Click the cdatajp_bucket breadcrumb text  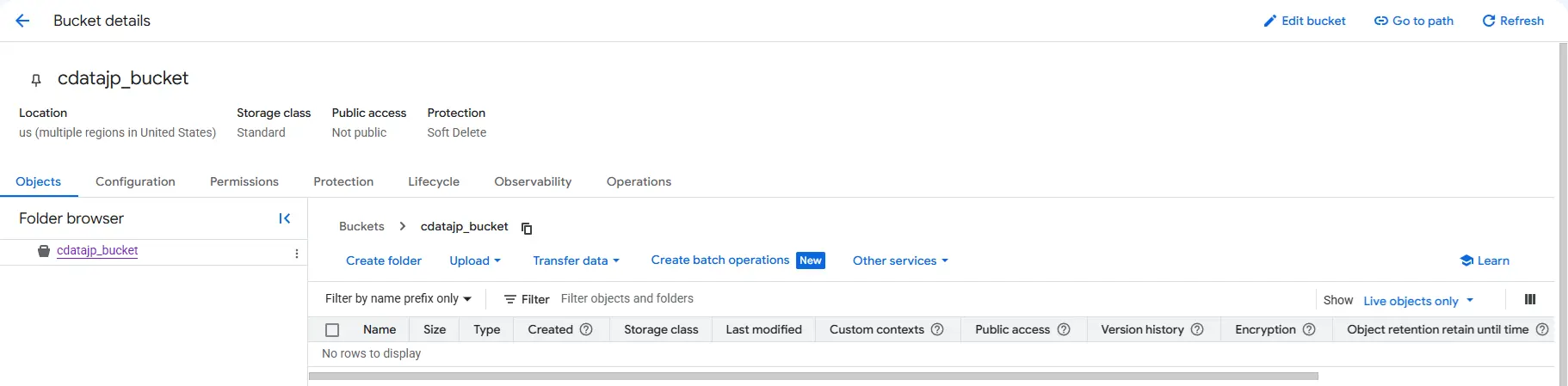click(465, 226)
